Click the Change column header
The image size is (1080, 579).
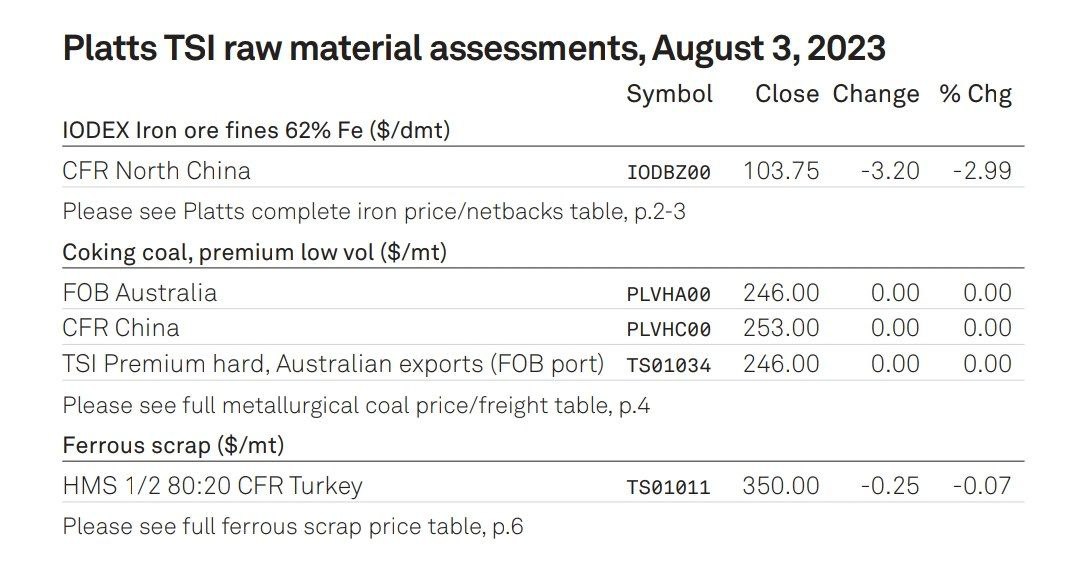pyautogui.click(x=875, y=94)
